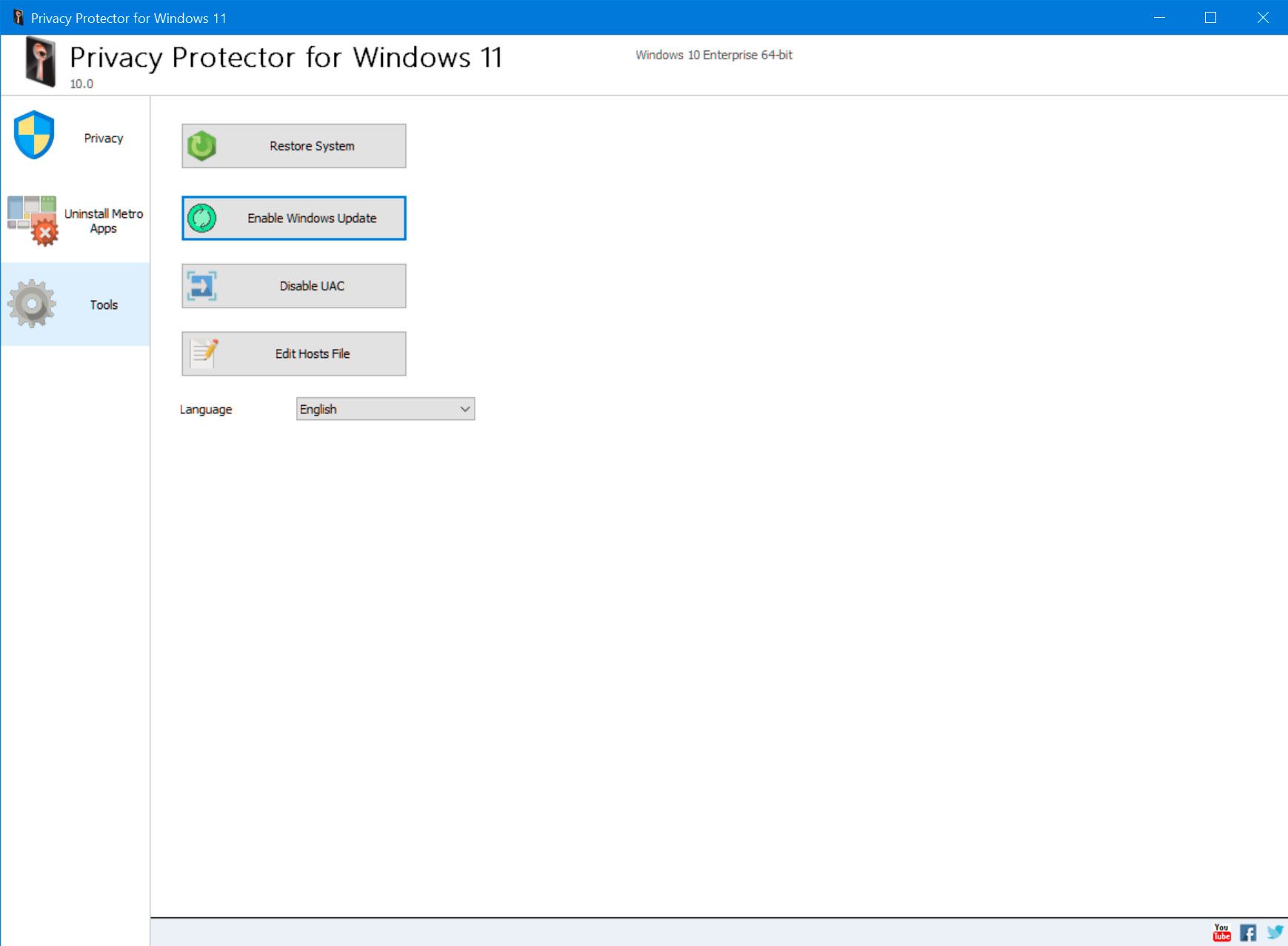This screenshot has width=1288, height=946.
Task: Click the Windows 10 Enterprise 64-bit text
Action: click(x=714, y=55)
